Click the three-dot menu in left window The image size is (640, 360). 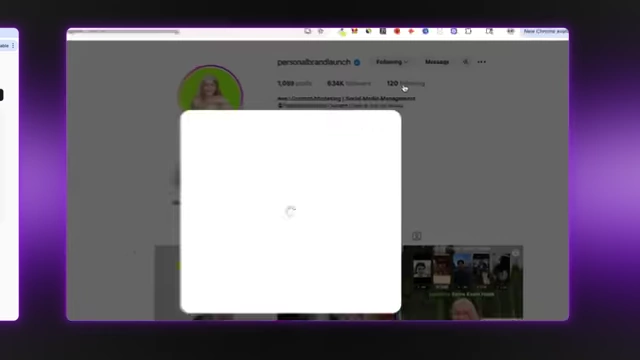(13, 46)
